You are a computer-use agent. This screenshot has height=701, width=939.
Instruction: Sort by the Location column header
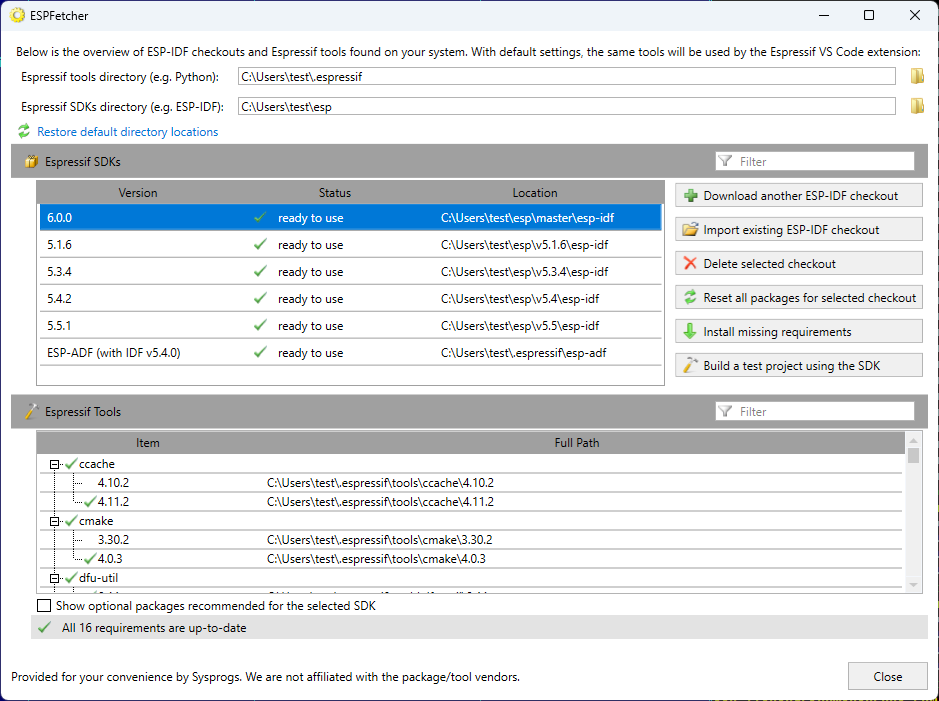(535, 193)
